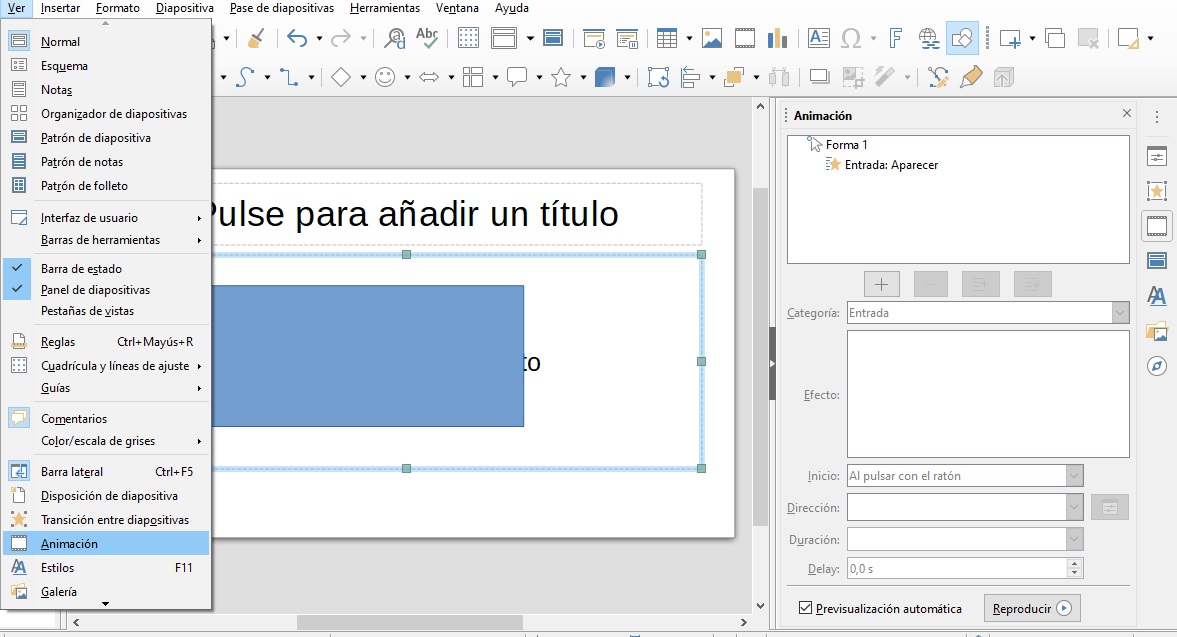The image size is (1177, 637).
Task: Select Transición entre diapositivas in the menu
Action: [106, 520]
